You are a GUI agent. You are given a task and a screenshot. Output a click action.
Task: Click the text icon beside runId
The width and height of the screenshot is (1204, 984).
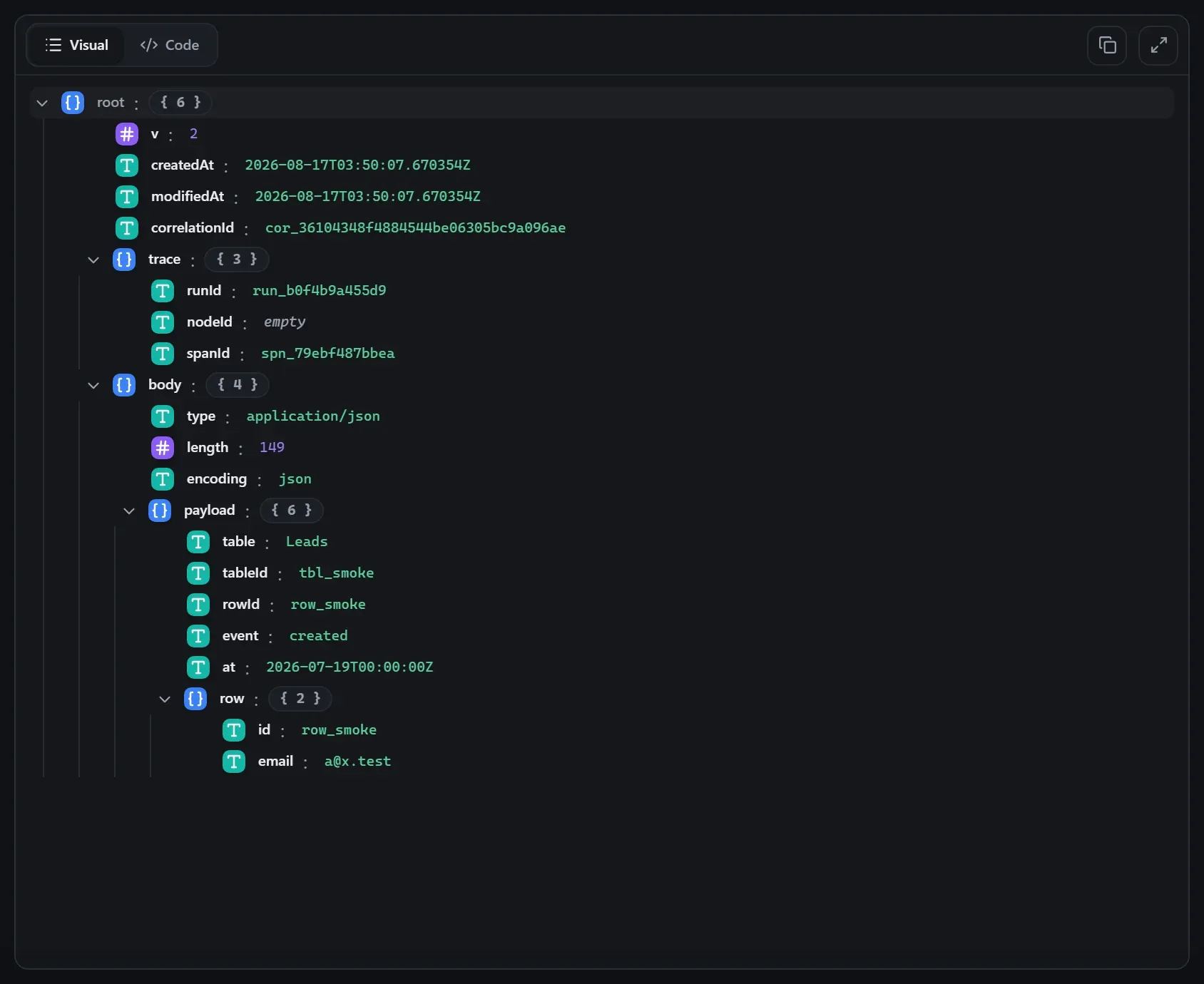click(x=163, y=291)
